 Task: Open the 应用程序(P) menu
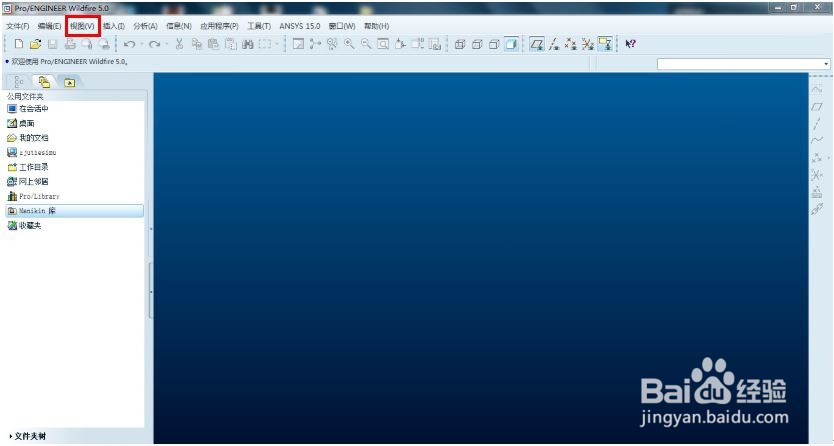tap(219, 26)
